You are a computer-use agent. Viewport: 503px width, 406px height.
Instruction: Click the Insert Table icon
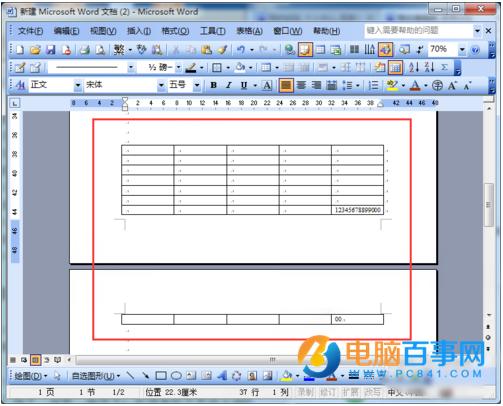tap(320, 50)
